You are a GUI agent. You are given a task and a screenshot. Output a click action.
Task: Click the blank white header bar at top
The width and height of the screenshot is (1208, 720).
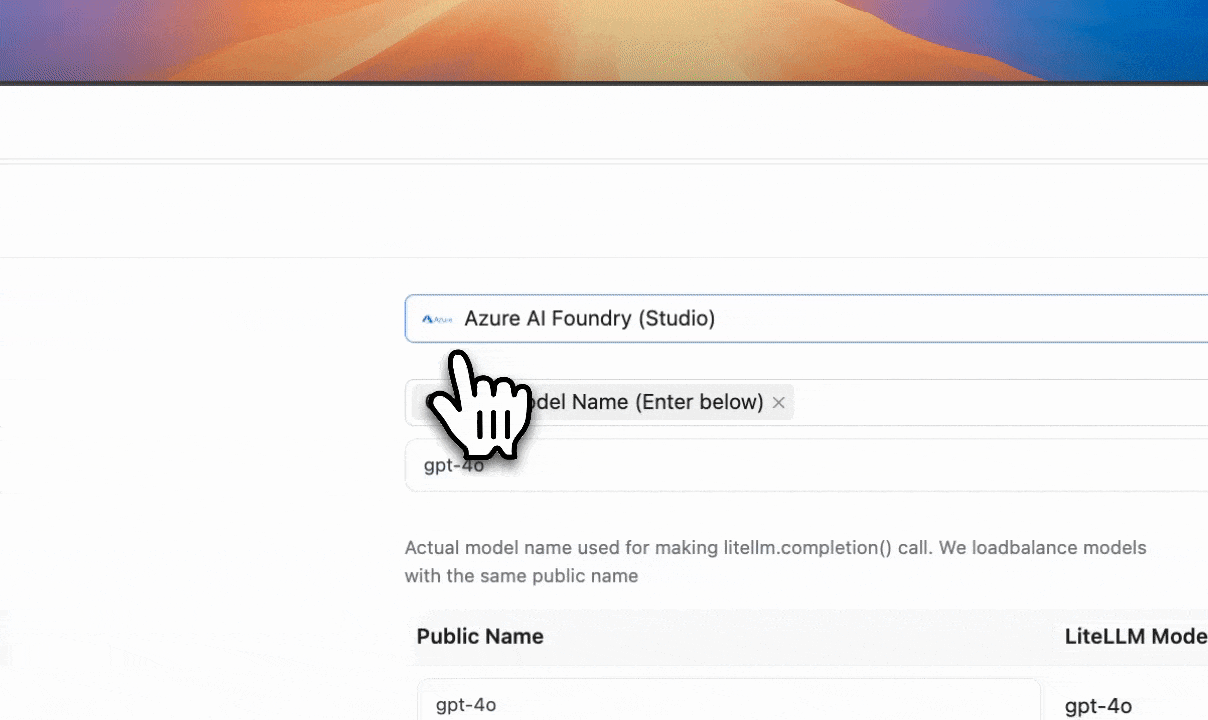[600, 122]
